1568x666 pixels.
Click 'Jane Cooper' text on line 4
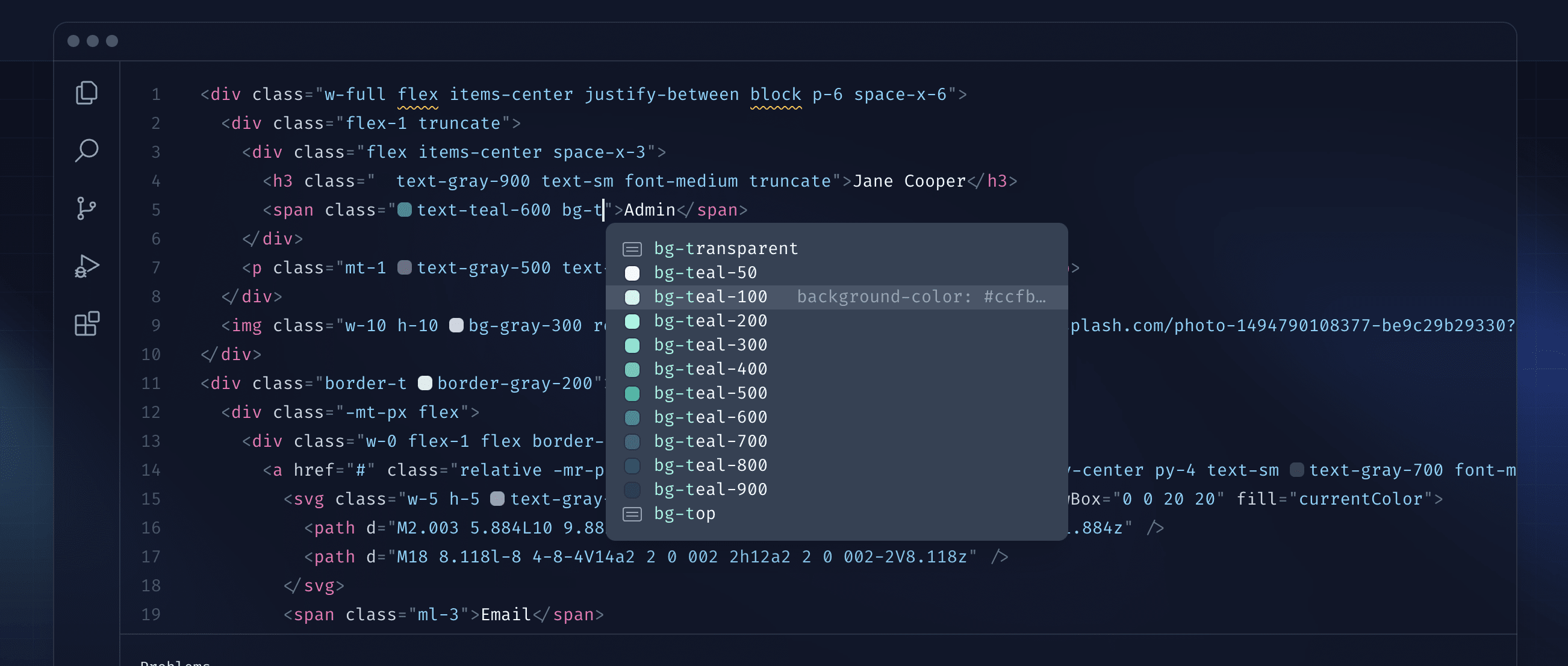(x=909, y=181)
